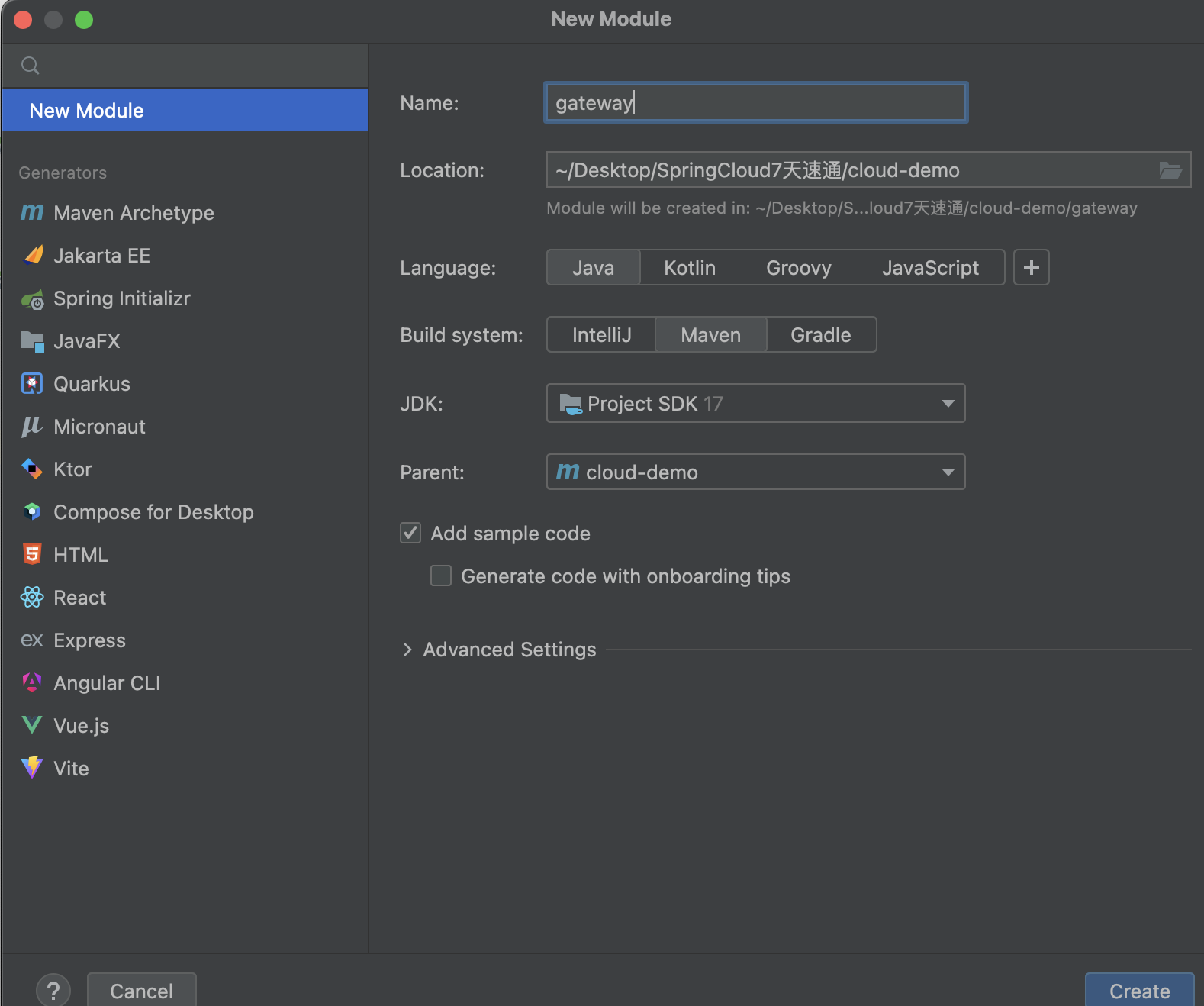Select the Jakarta EE generator
Image resolution: width=1204 pixels, height=1006 pixels.
click(x=185, y=256)
